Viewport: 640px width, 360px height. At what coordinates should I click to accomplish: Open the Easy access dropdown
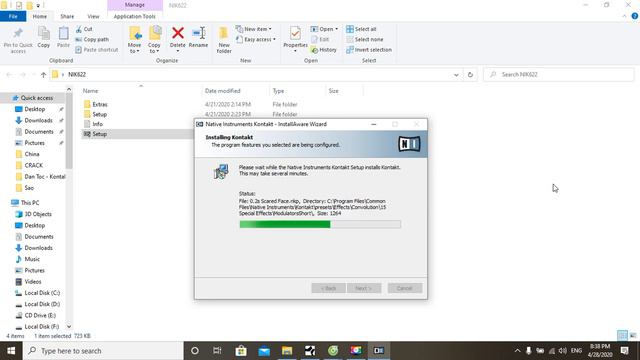click(x=256, y=40)
